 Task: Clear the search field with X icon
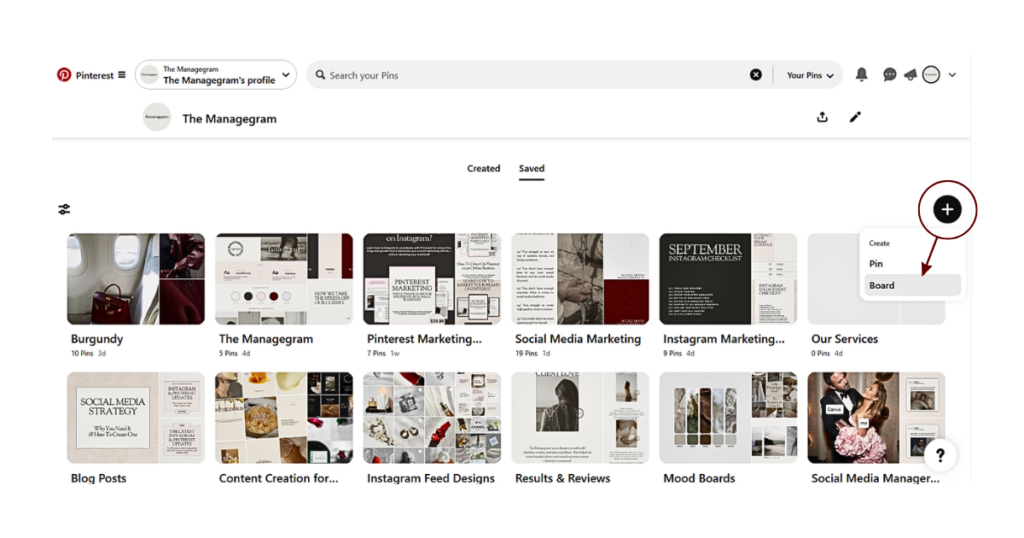point(756,75)
